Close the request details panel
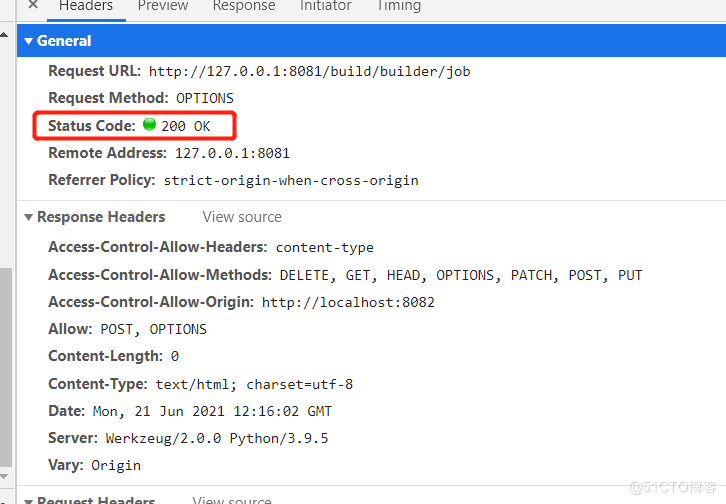Image resolution: width=726 pixels, height=504 pixels. (x=33, y=5)
